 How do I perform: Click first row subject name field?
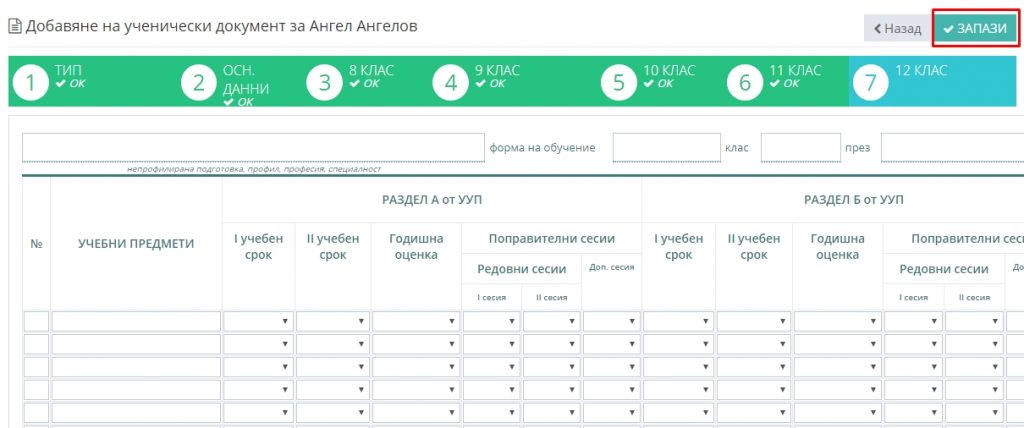[136, 321]
